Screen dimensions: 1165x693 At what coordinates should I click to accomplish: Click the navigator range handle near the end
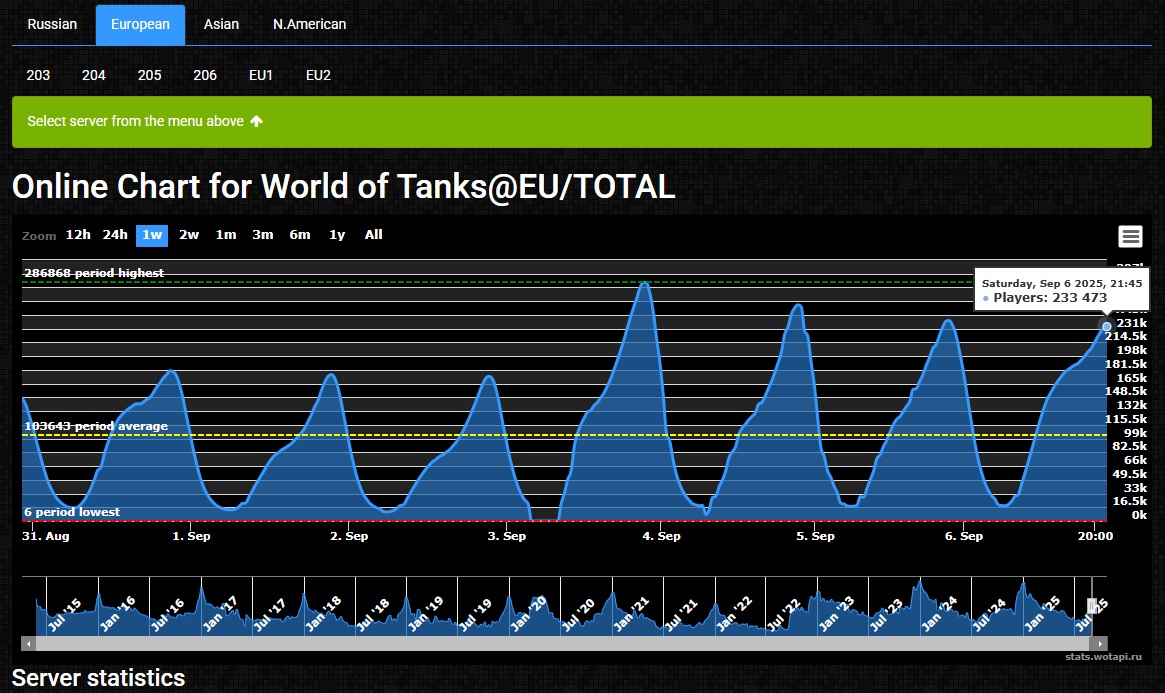1091,606
